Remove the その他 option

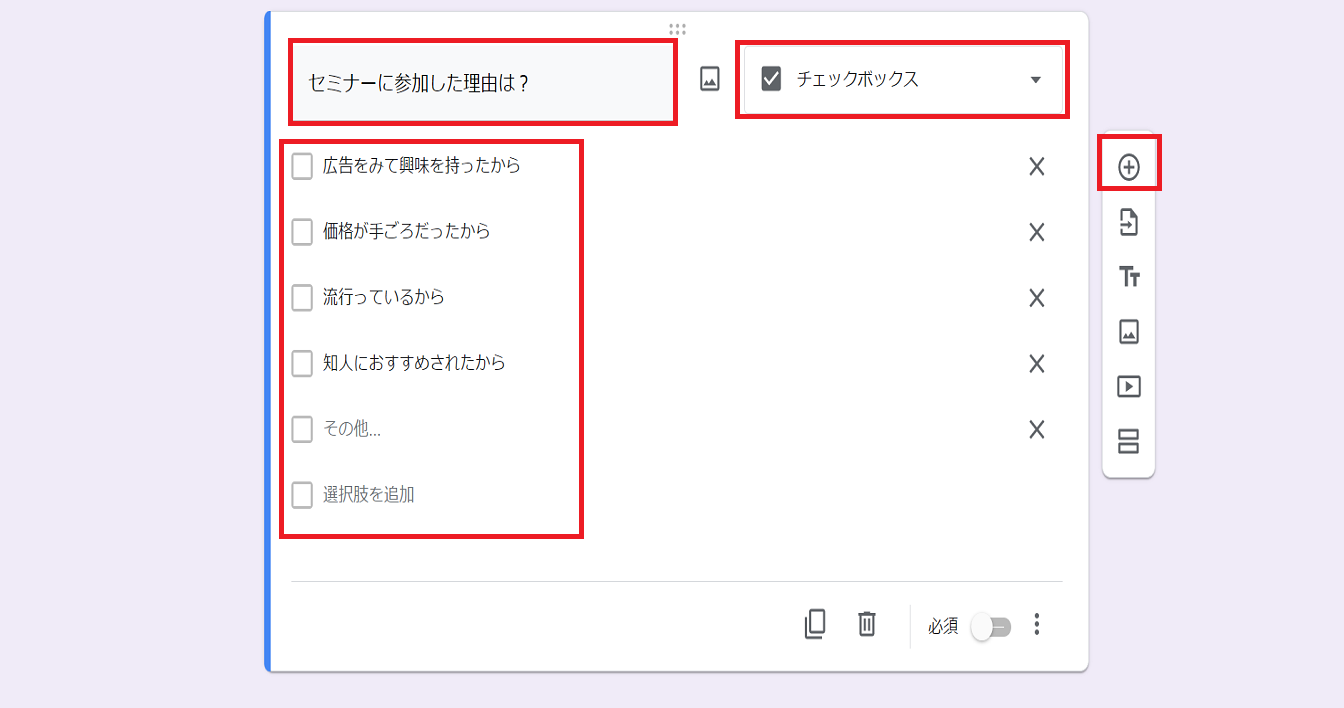pos(1036,430)
